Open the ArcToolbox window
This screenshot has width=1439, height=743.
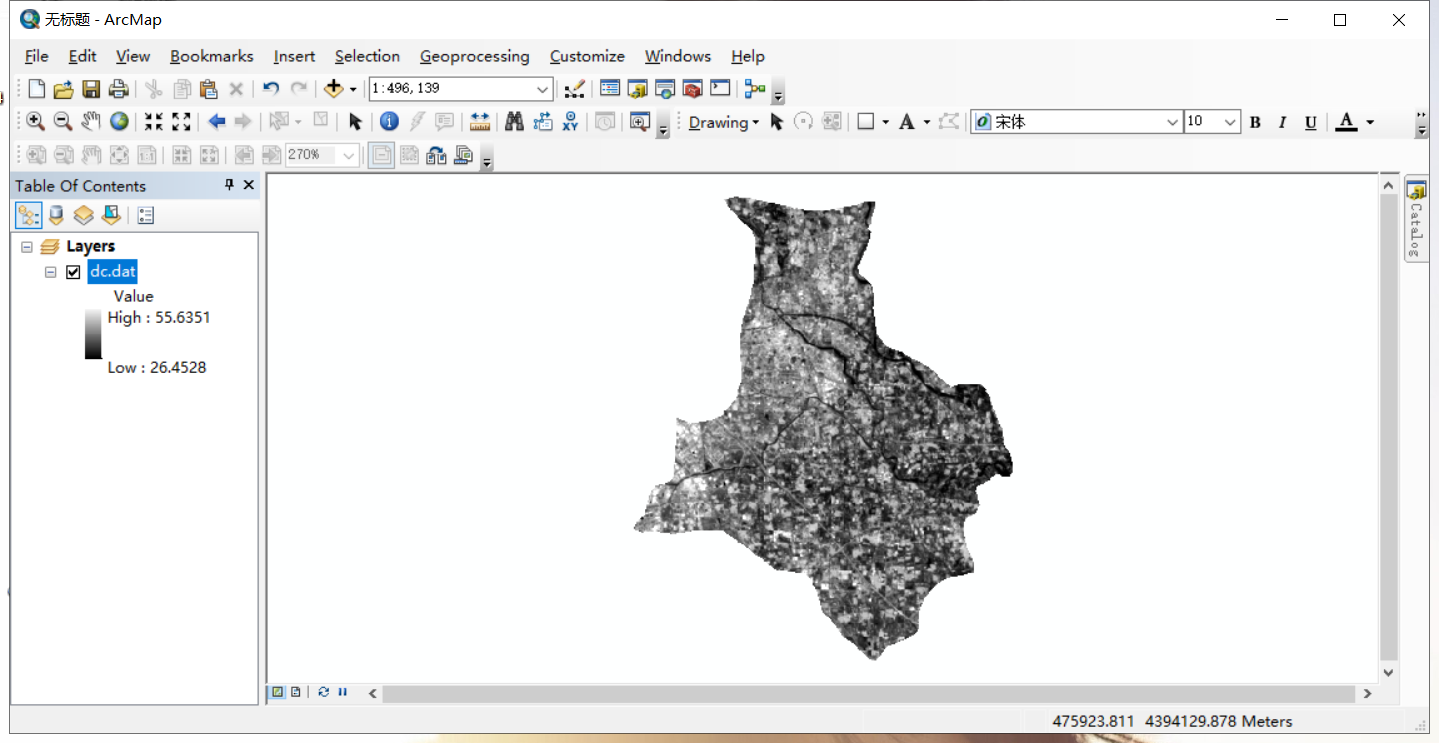pyautogui.click(x=692, y=89)
